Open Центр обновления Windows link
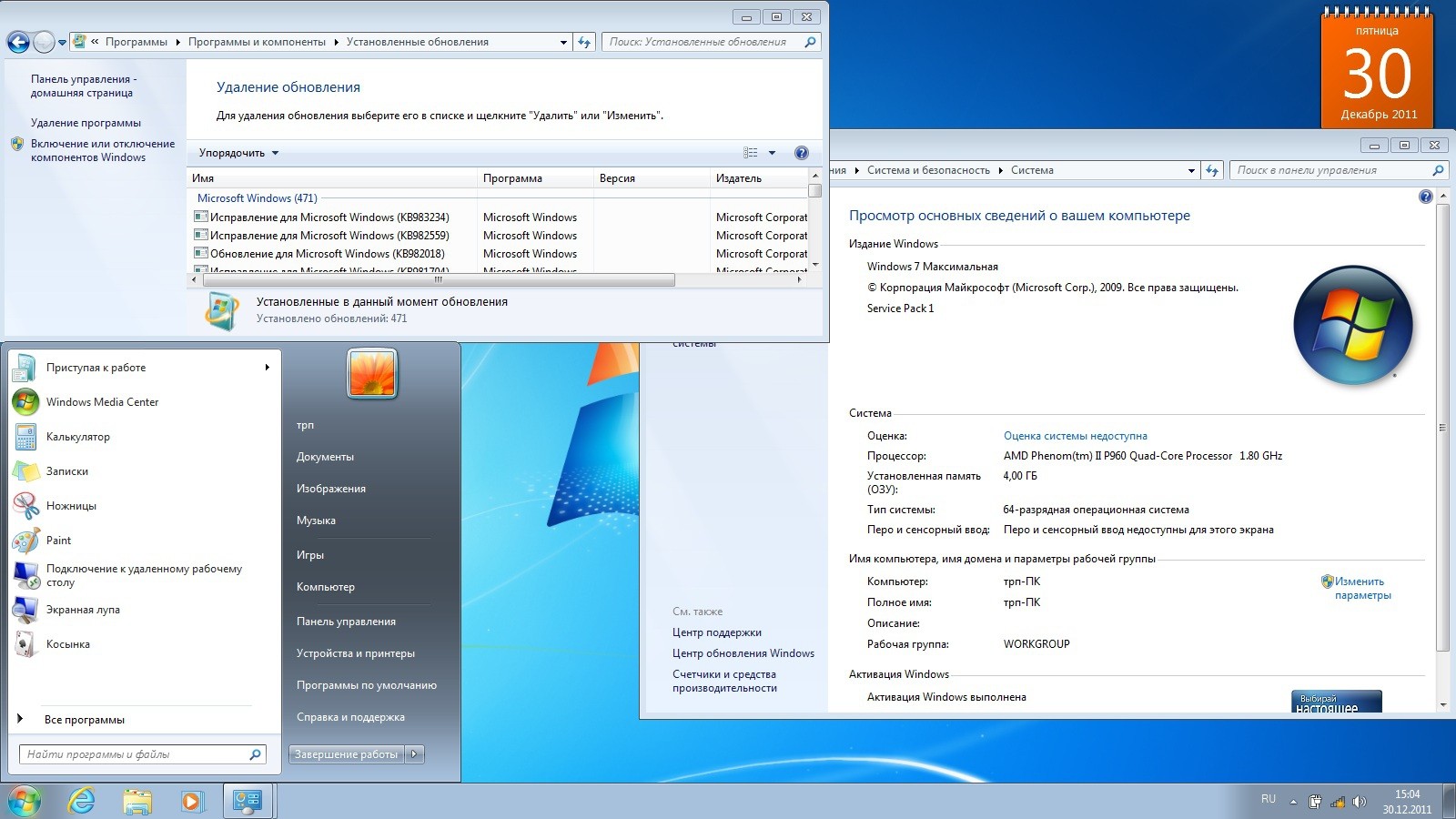The image size is (1456, 819). [x=743, y=653]
